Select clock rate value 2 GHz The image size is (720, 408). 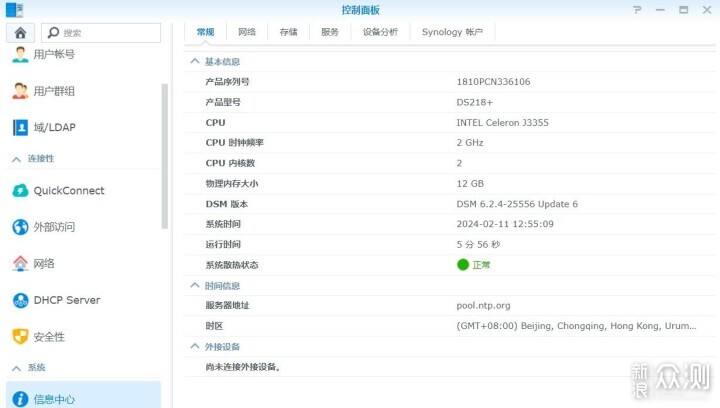click(x=470, y=143)
